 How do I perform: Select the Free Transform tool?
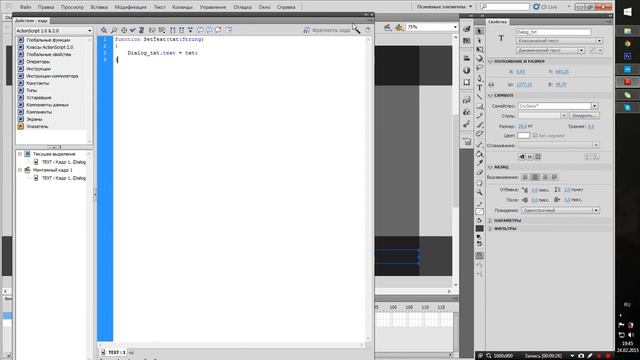point(480,49)
